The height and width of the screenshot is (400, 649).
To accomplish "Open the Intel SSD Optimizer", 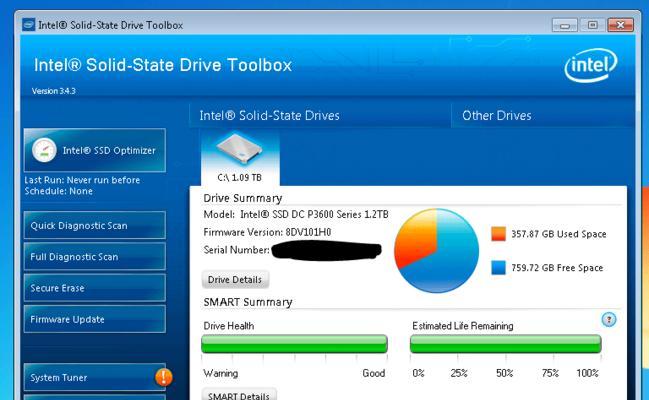I will click(x=95, y=150).
